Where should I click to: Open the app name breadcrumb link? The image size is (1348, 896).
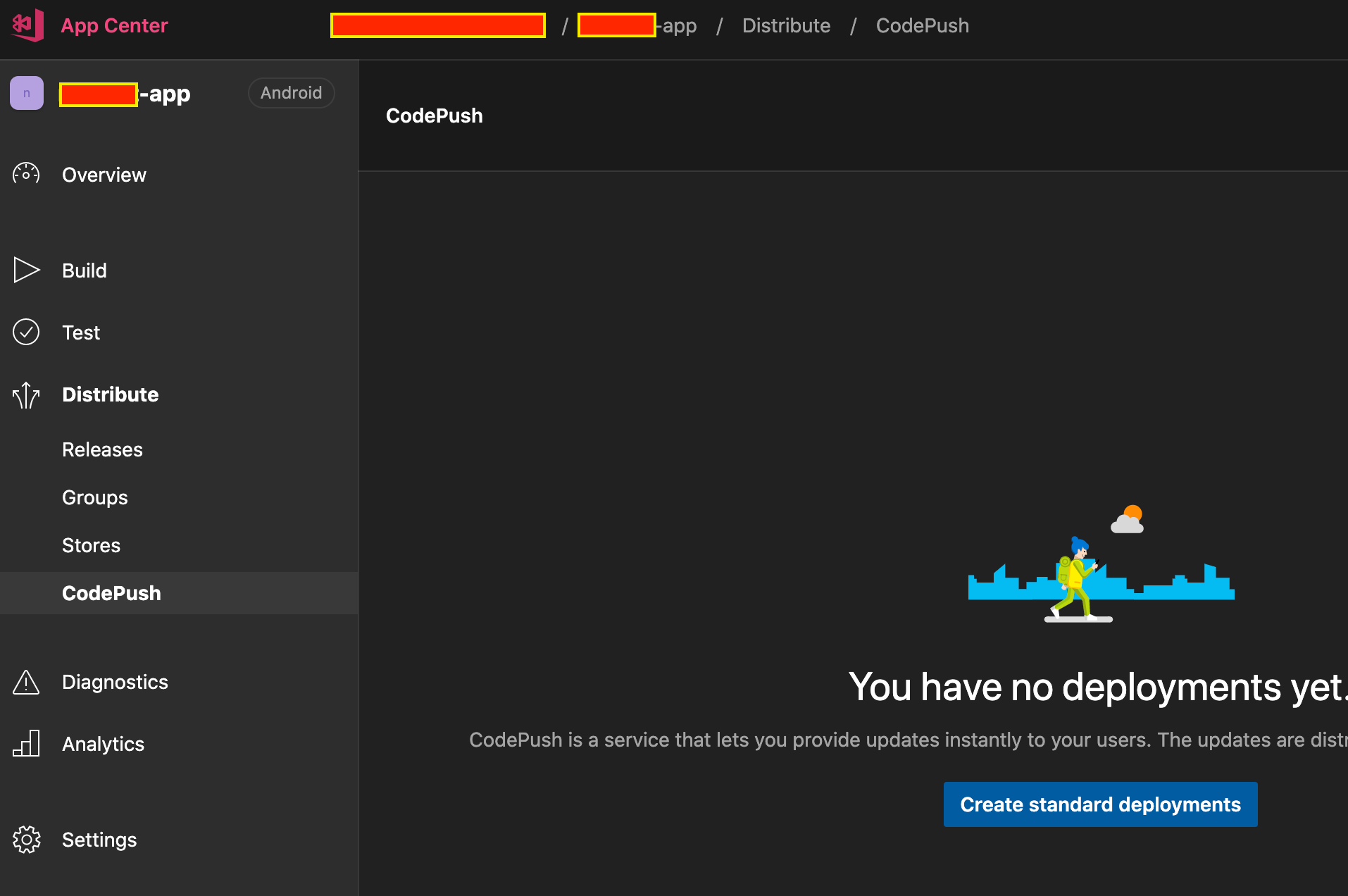(x=637, y=25)
